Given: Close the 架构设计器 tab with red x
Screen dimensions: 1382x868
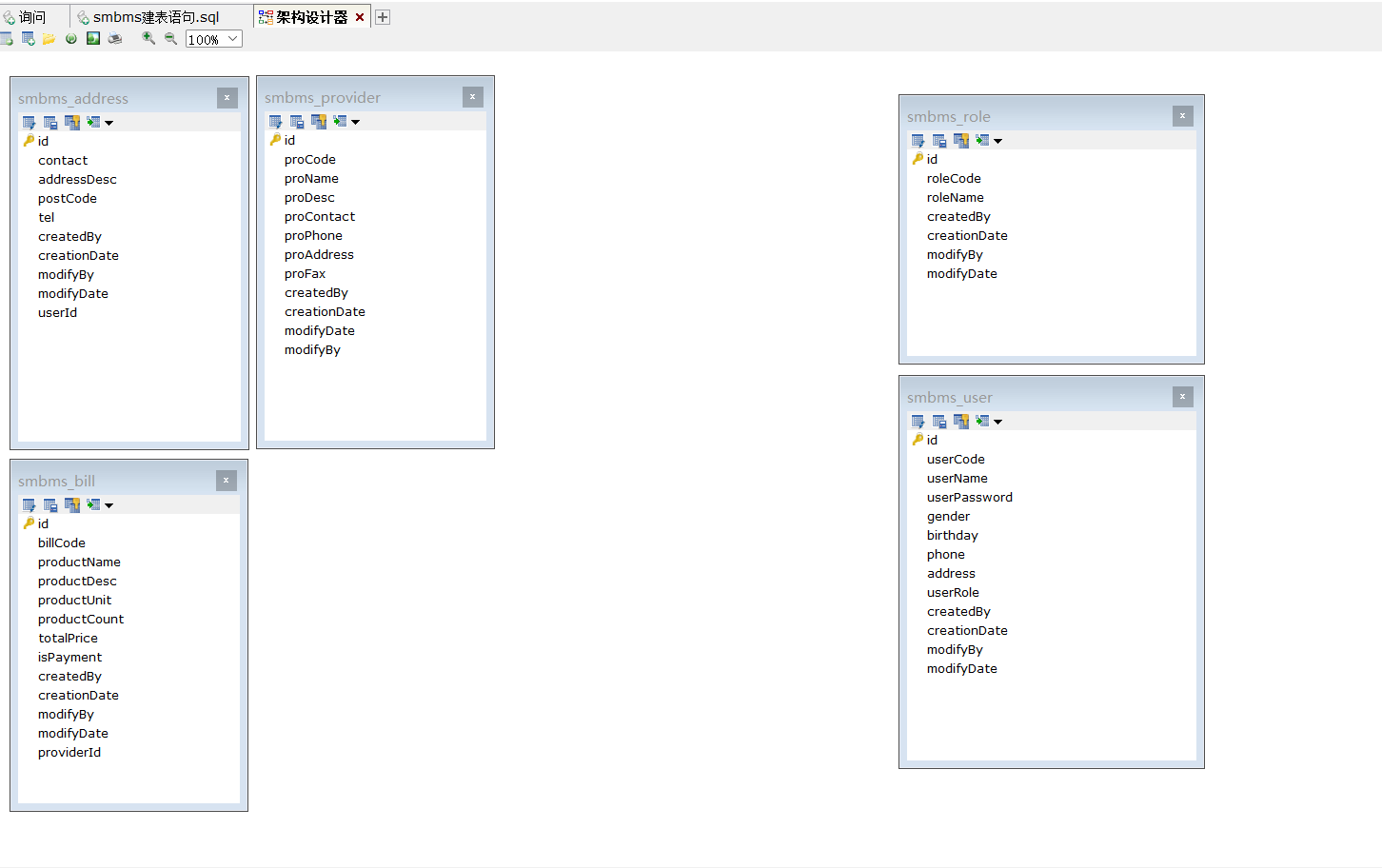Looking at the screenshot, I should click(x=360, y=17).
